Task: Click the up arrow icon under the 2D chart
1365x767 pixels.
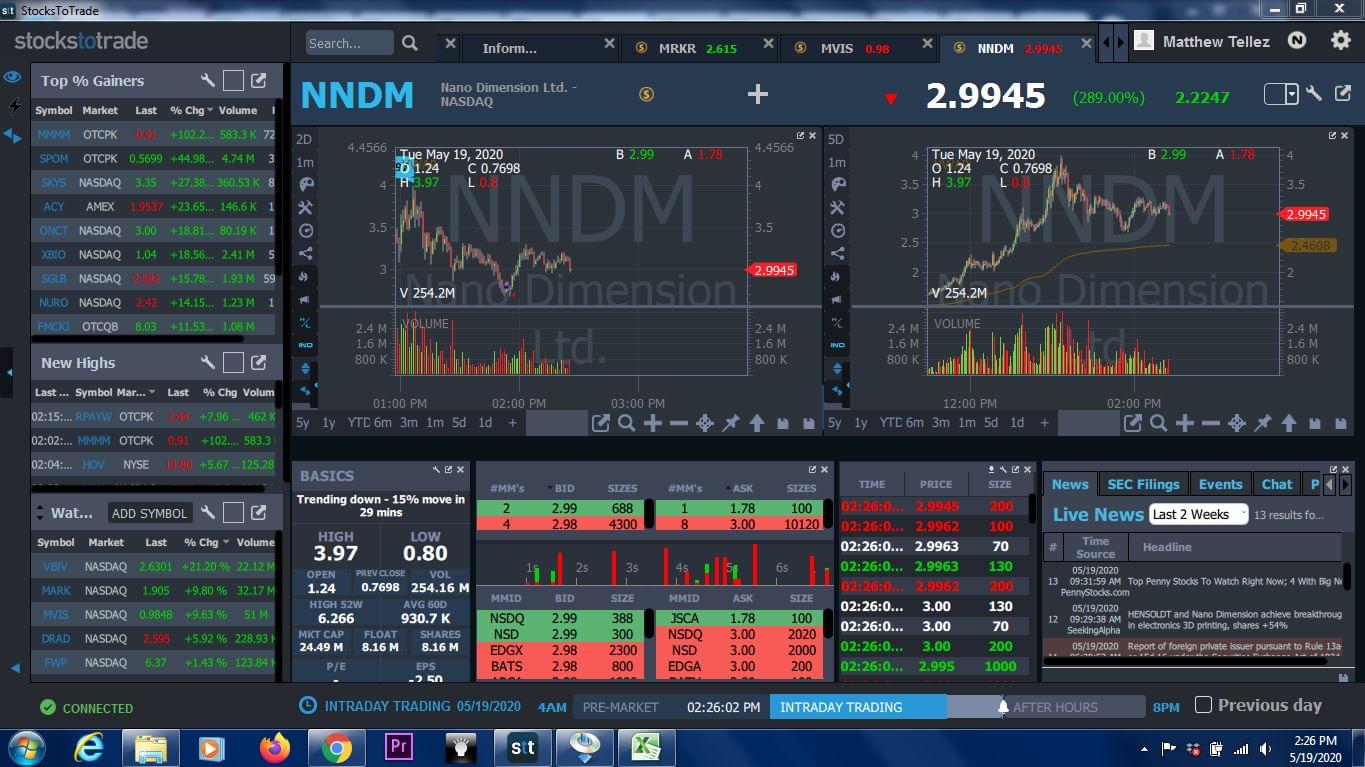Action: tap(757, 423)
